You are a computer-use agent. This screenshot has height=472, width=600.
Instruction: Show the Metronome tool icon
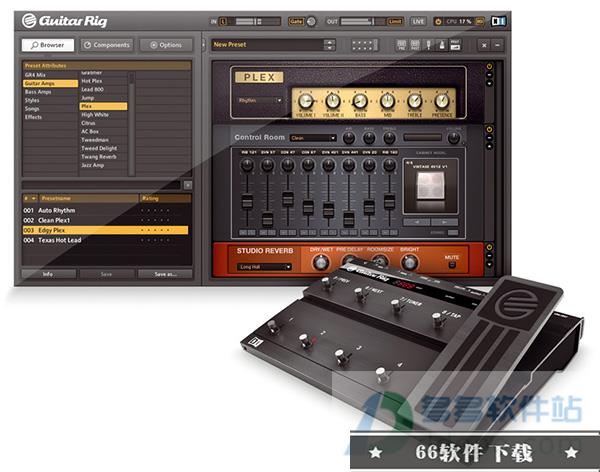click(442, 45)
